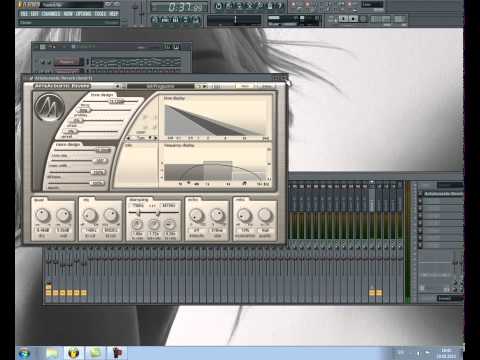Toggle the last effect slot in mixer
Image resolution: width=480 pixels, height=360 pixels.
point(420,246)
